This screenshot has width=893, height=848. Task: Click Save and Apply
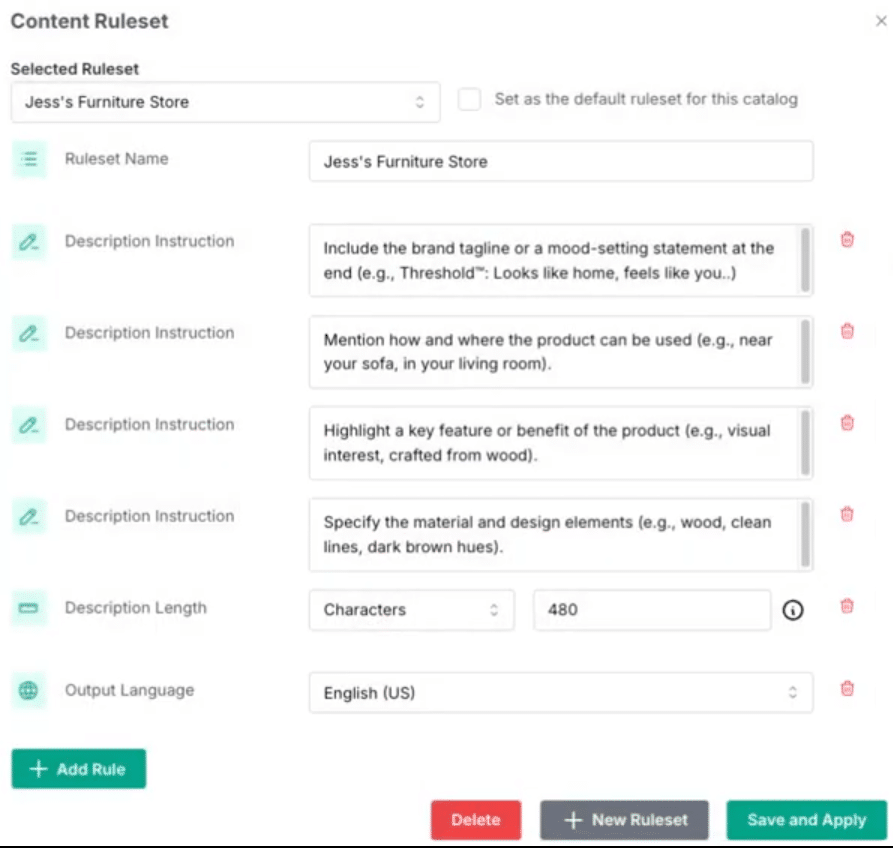pos(806,820)
